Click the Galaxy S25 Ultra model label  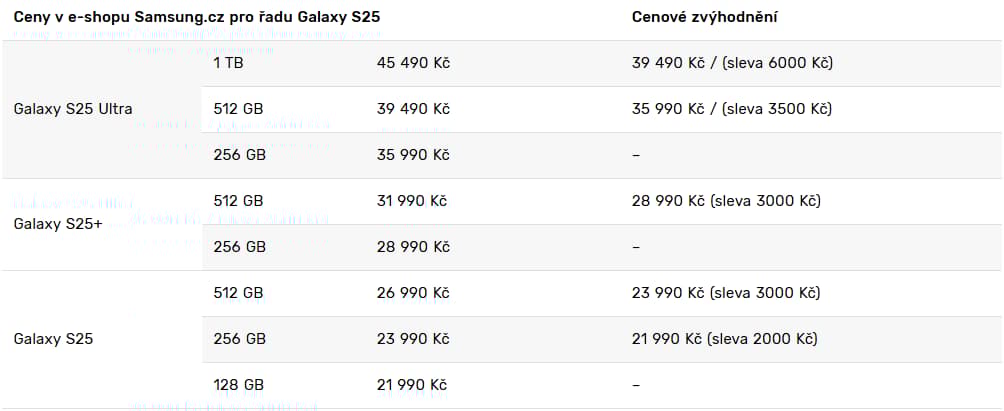click(x=73, y=109)
